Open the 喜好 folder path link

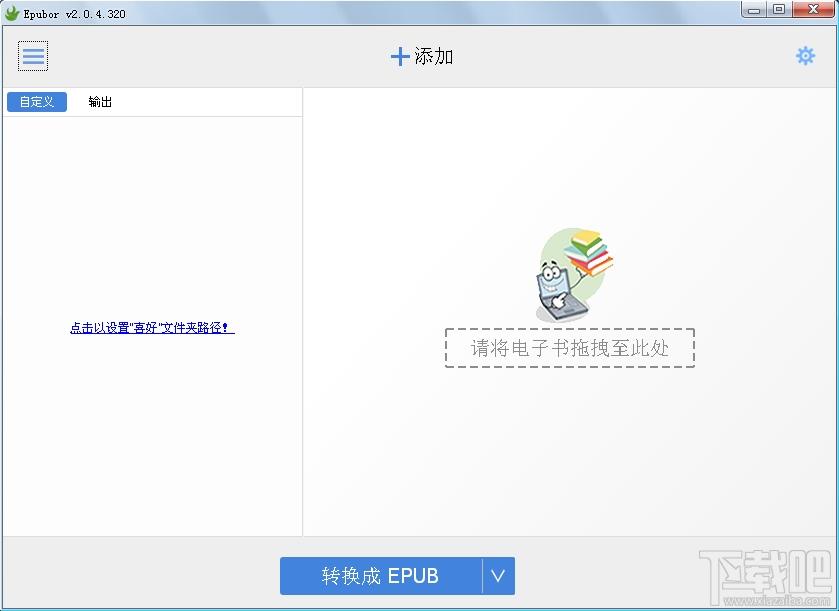152,327
